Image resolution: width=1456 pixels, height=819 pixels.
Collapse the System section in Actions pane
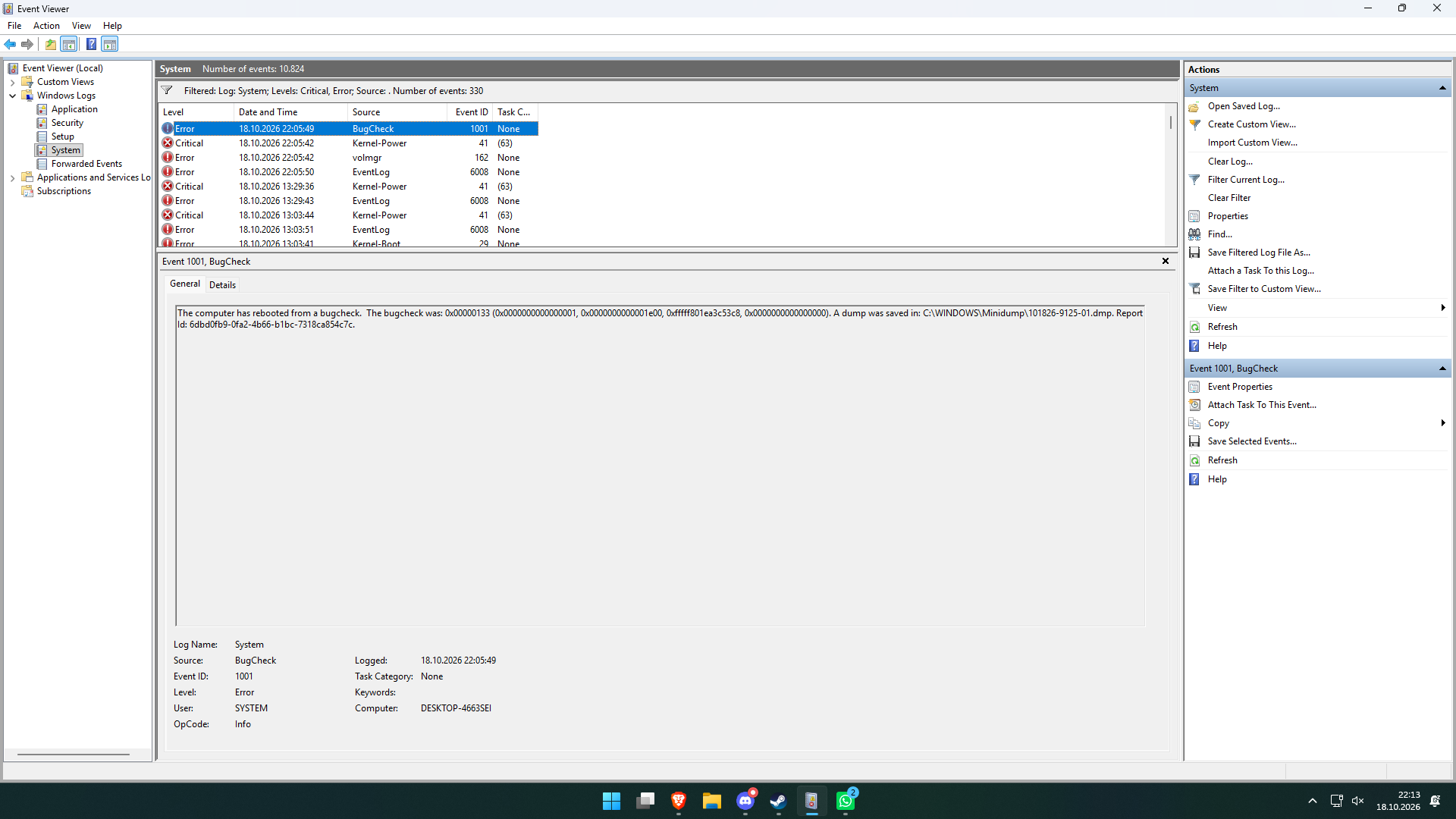tap(1442, 88)
